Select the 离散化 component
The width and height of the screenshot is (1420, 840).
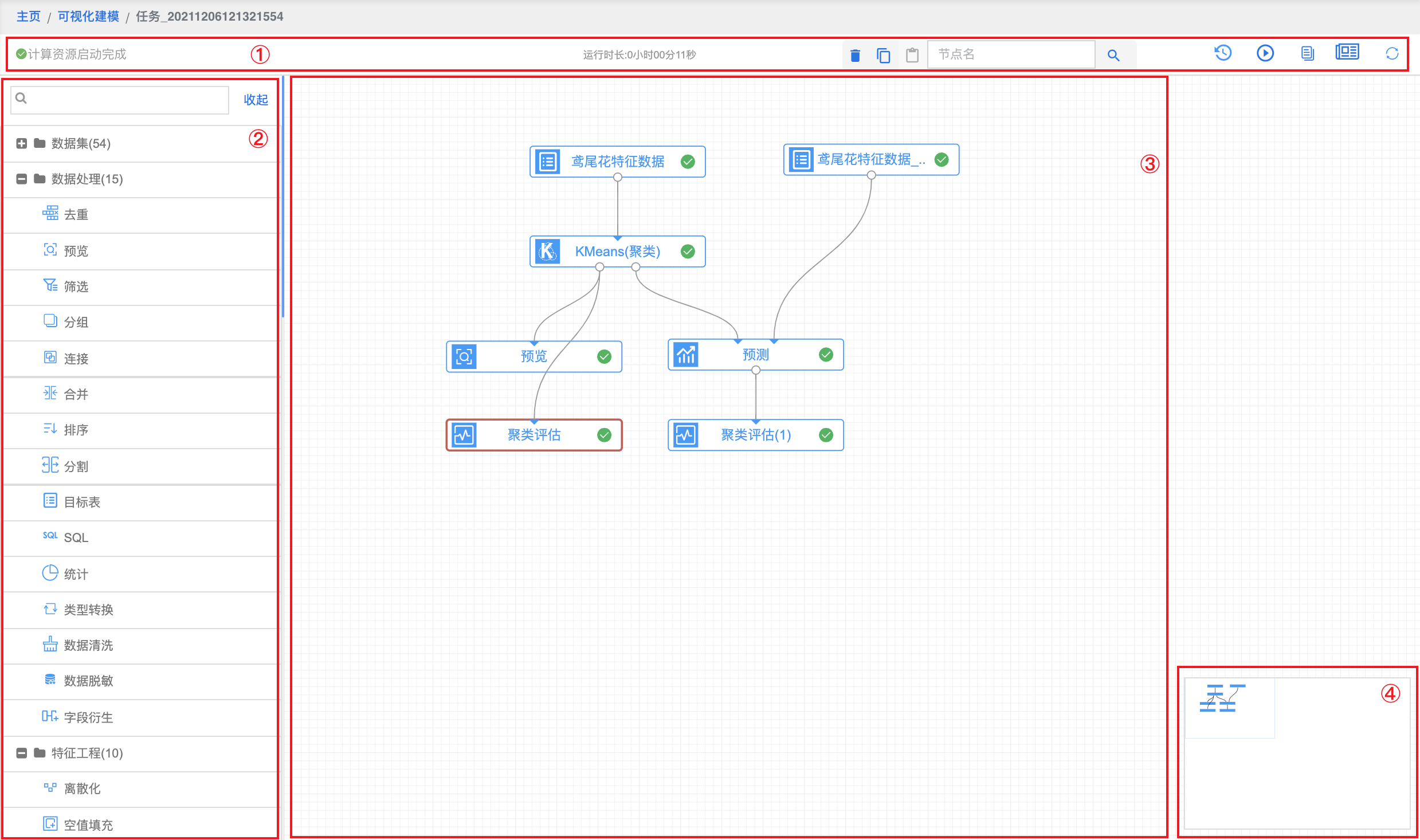140,788
